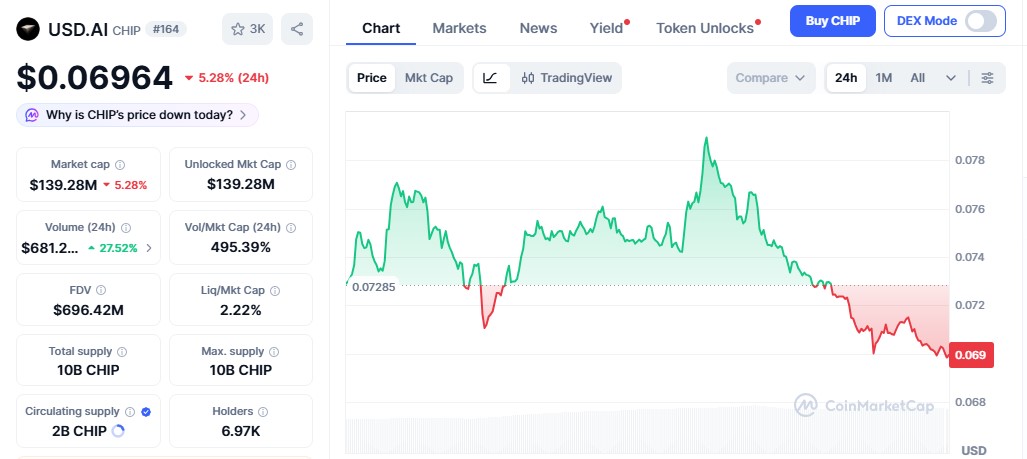Open Why is CHIP's price down today

pos(138,115)
